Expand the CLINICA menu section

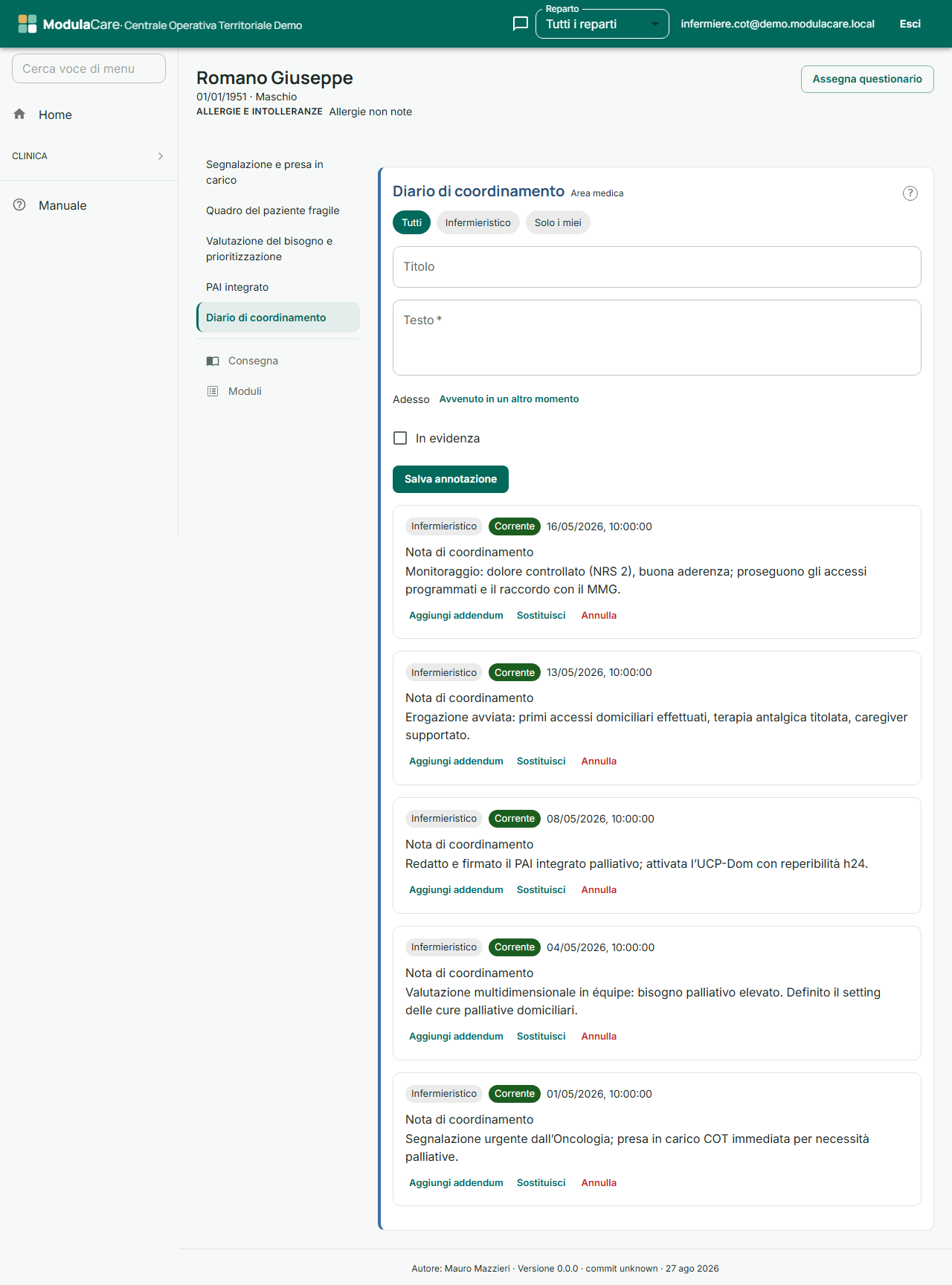[89, 156]
